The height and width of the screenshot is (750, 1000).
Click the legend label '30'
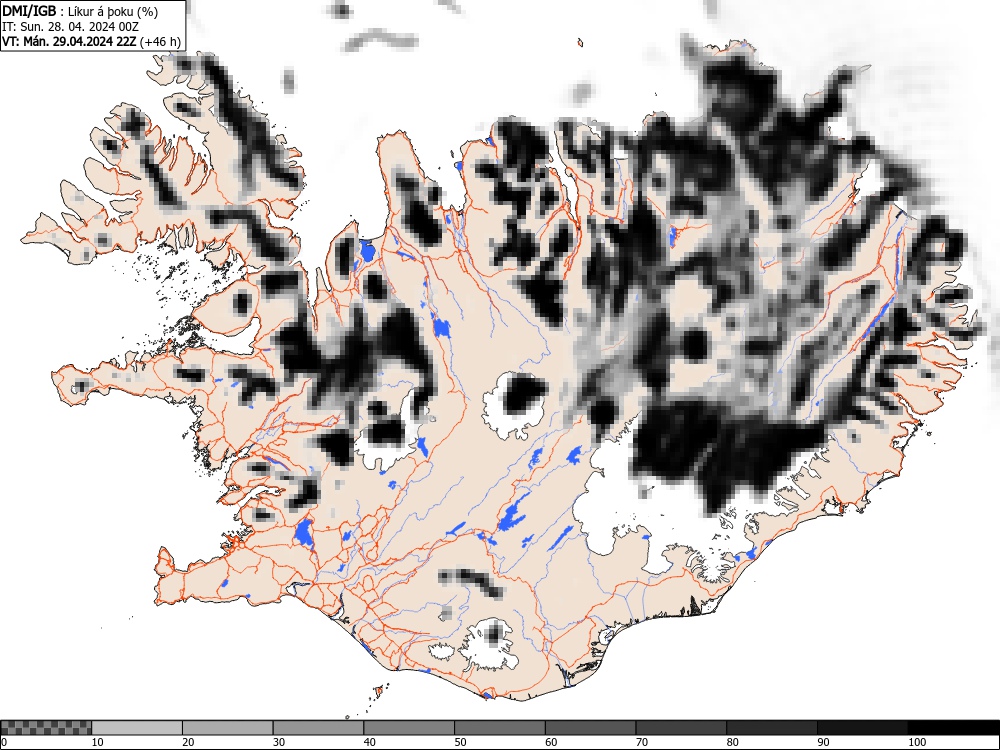click(279, 742)
